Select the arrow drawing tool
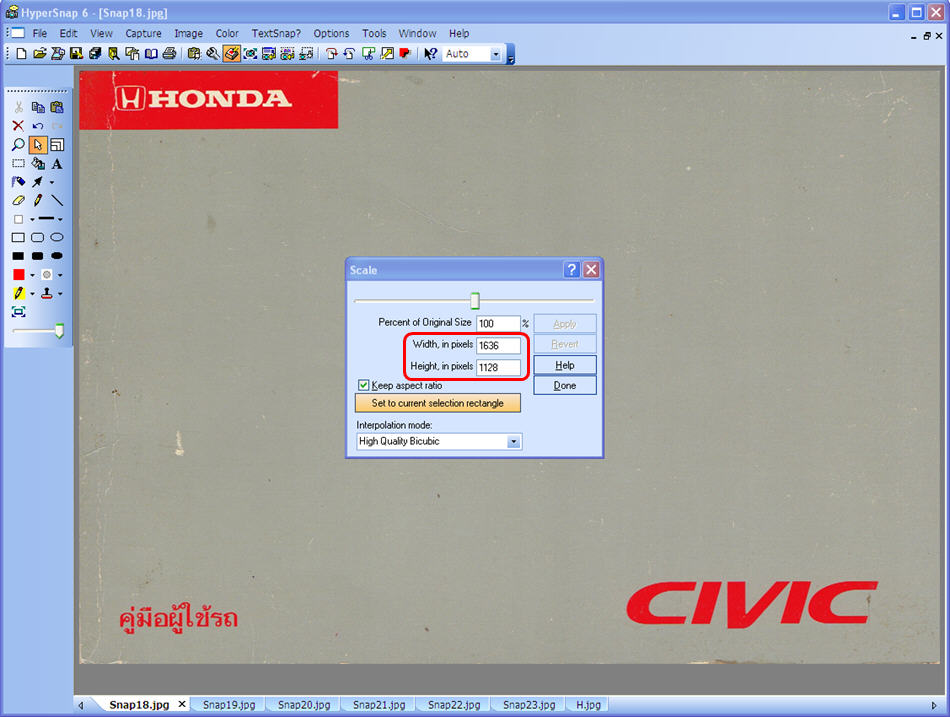Viewport: 950px width, 717px height. (38, 182)
